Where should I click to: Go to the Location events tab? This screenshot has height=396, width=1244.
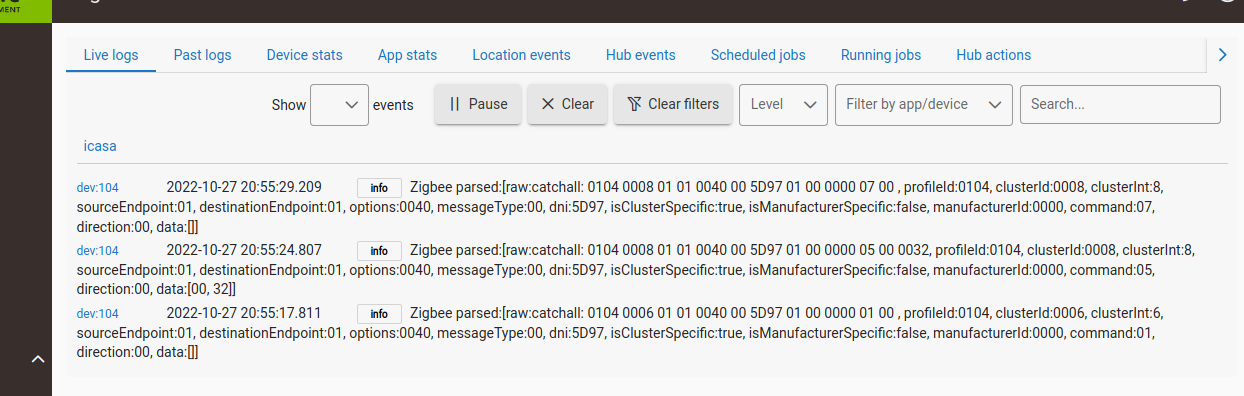(521, 55)
